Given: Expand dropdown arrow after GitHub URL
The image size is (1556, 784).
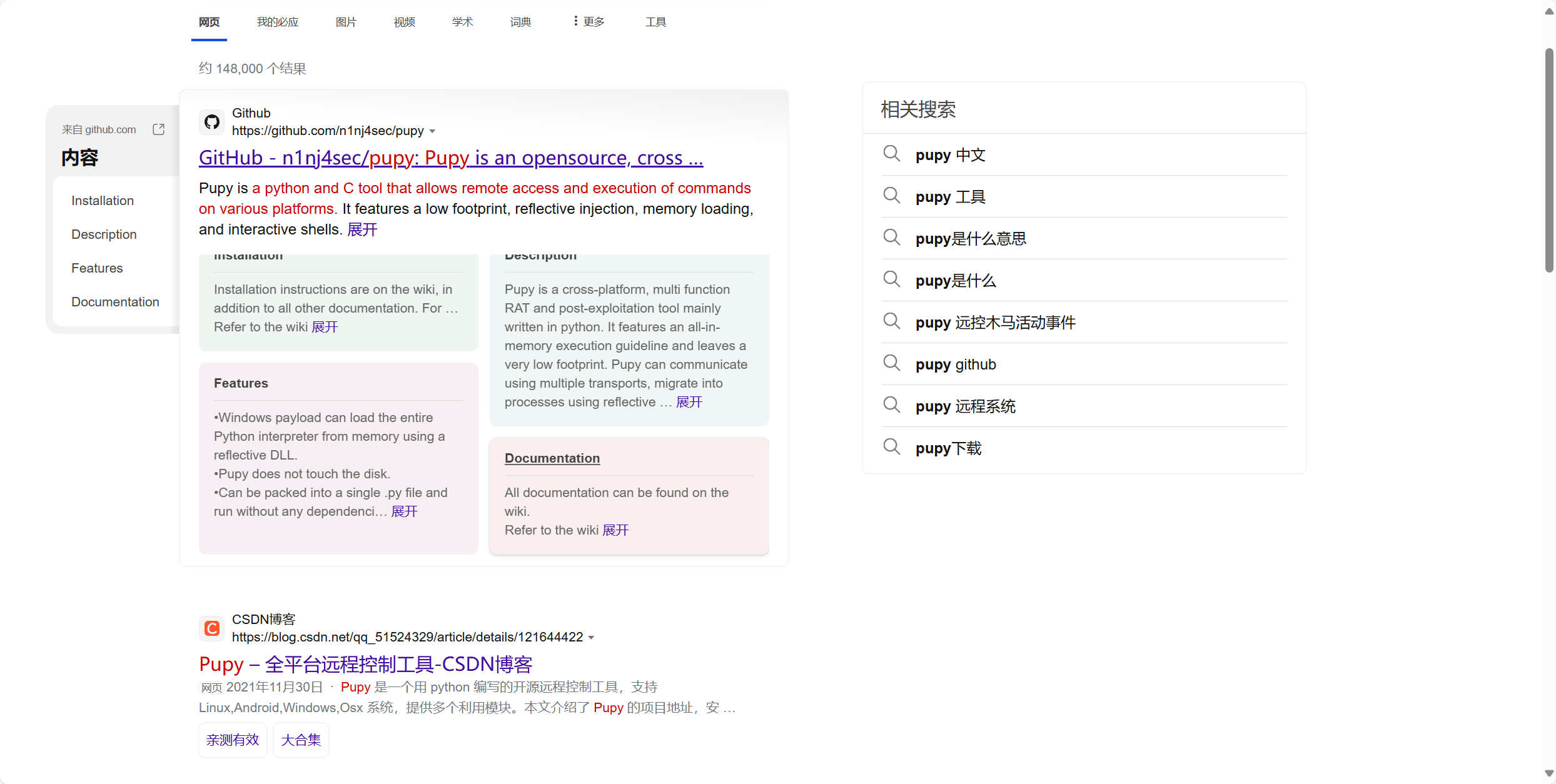Looking at the screenshot, I should (x=432, y=131).
